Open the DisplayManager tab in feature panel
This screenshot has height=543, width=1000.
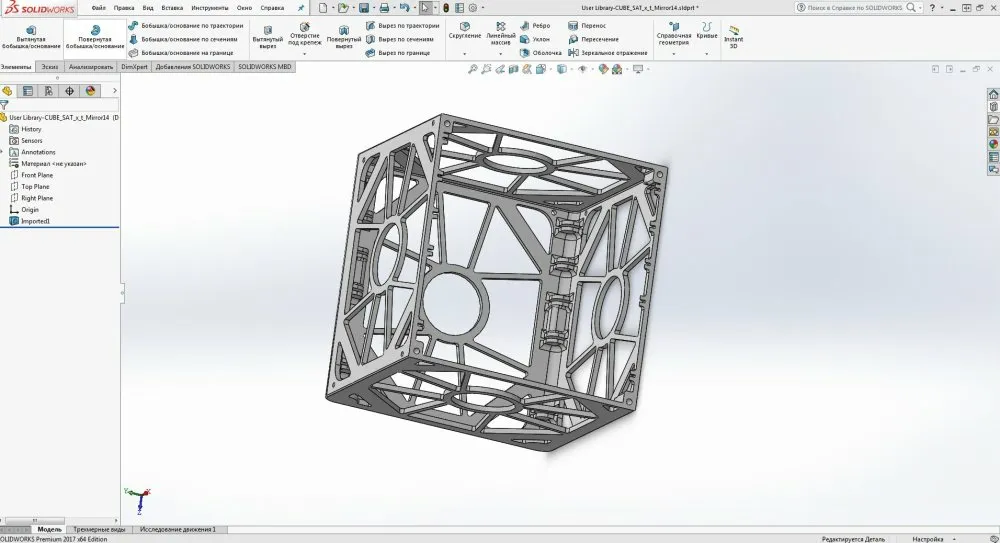click(91, 91)
